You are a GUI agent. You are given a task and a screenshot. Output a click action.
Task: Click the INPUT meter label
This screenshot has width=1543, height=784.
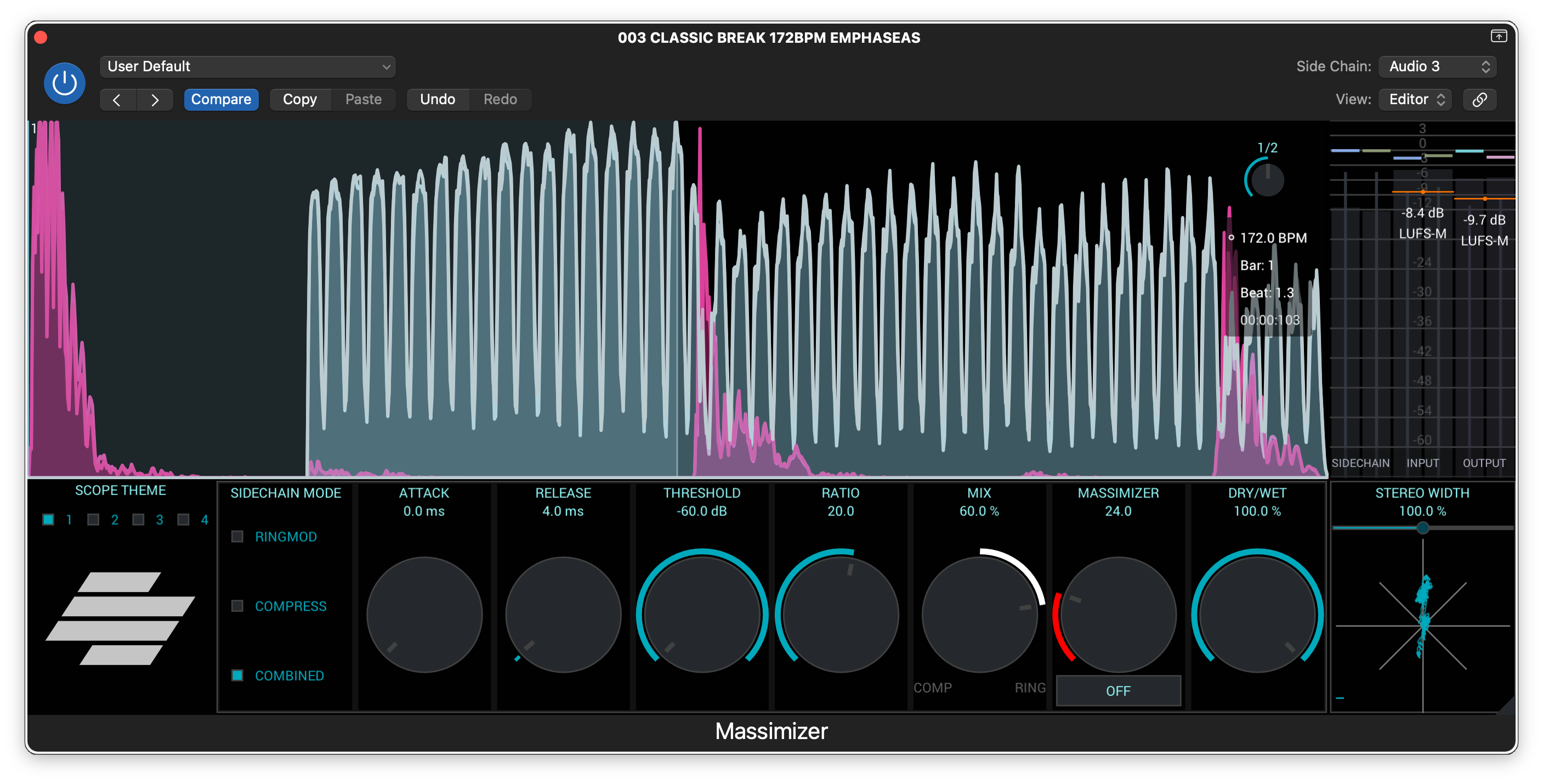point(1422,463)
